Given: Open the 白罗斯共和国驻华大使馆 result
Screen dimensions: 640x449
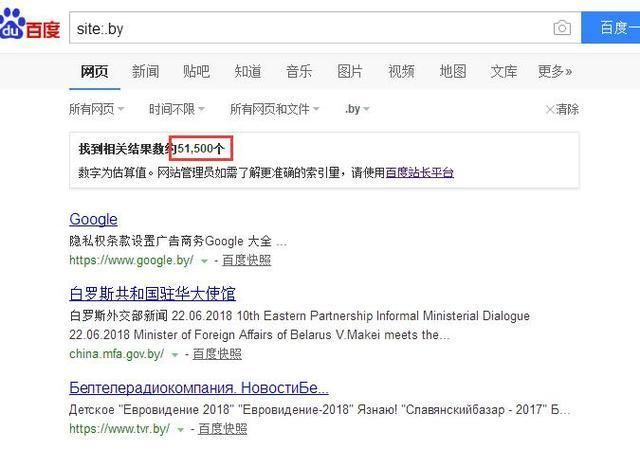Looking at the screenshot, I should tap(153, 294).
